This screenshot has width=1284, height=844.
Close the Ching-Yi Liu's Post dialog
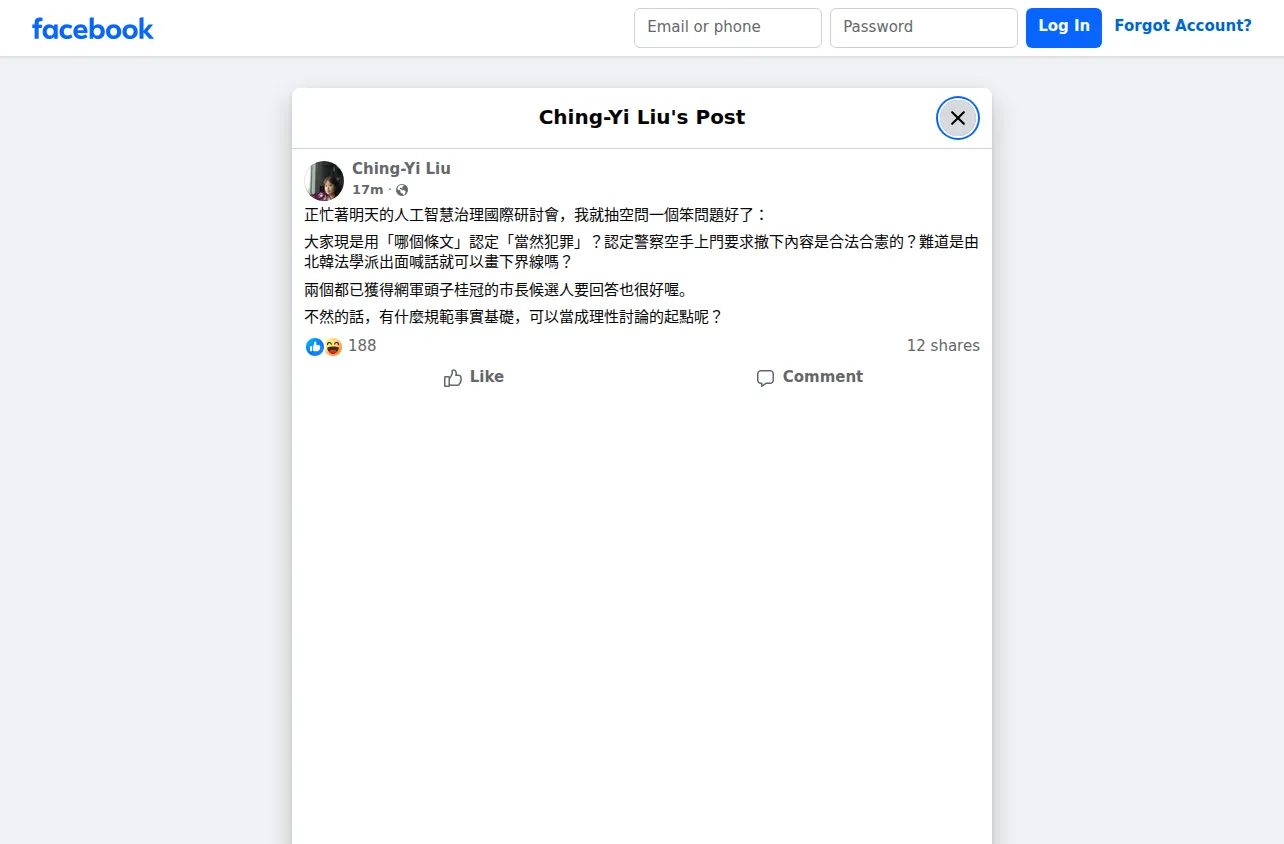pos(958,118)
